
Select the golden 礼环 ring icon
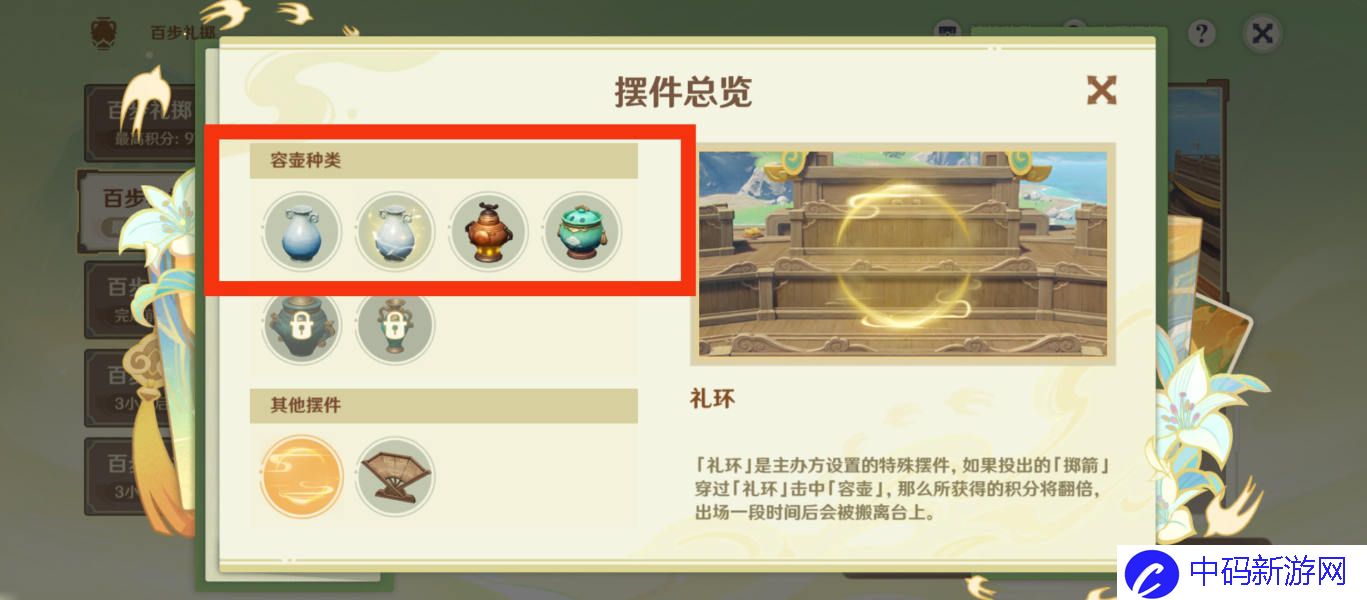[x=302, y=476]
